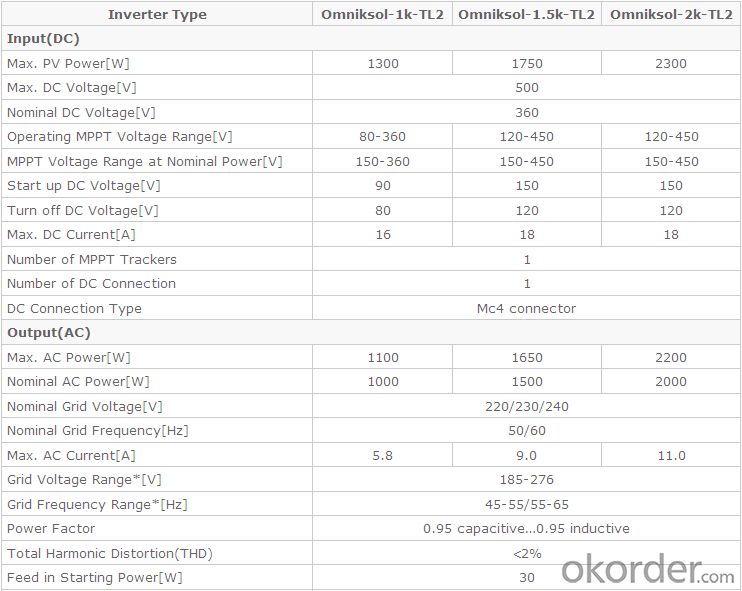Select the value 45-55/55-65
Image resolution: width=742 pixels, height=591 pixels.
[x=527, y=504]
